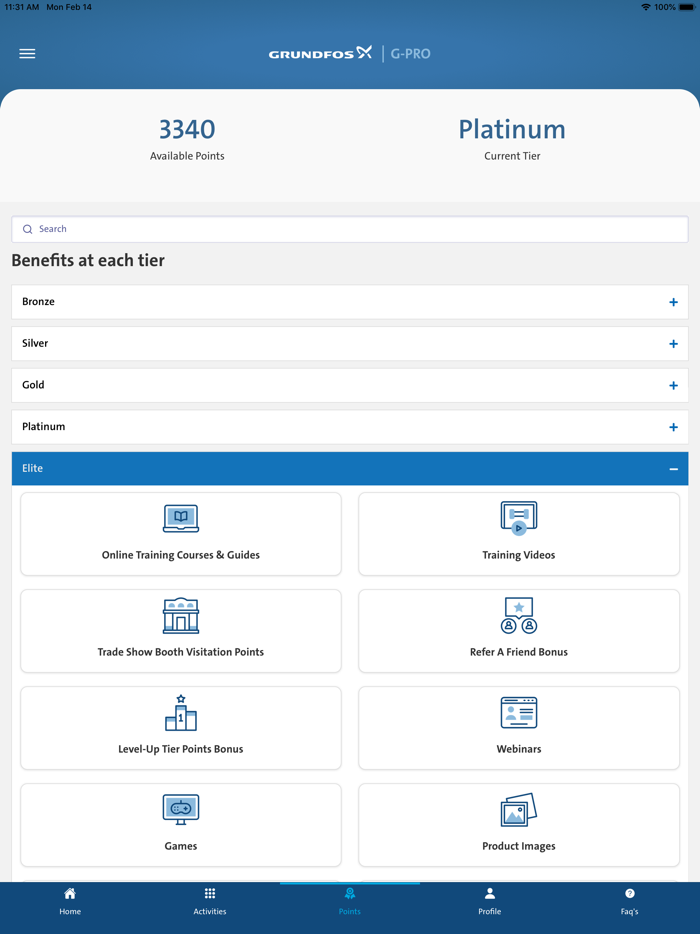The height and width of the screenshot is (934, 700).
Task: Tap the Training Videos icon
Action: [x=519, y=518]
